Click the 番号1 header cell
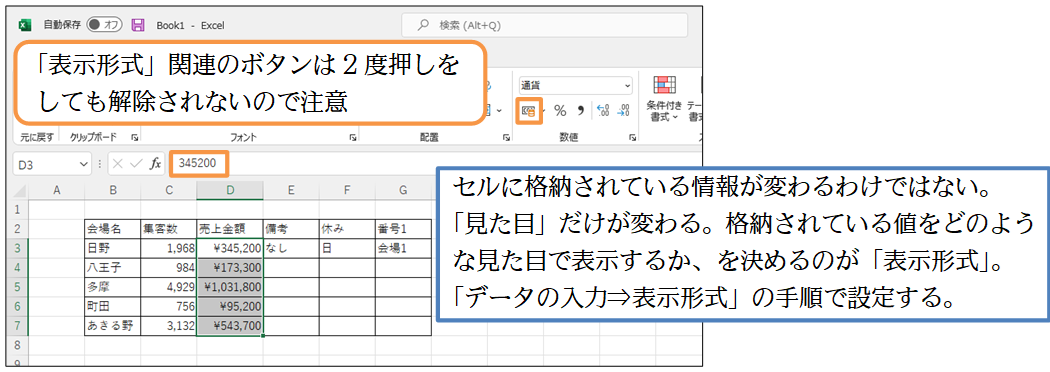This screenshot has width=1050, height=372. pyautogui.click(x=403, y=228)
